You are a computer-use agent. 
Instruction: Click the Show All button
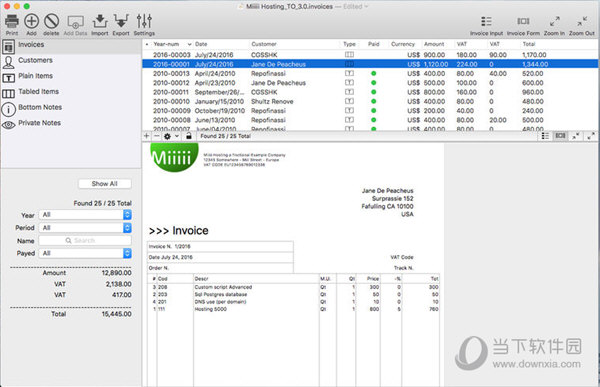pos(105,184)
